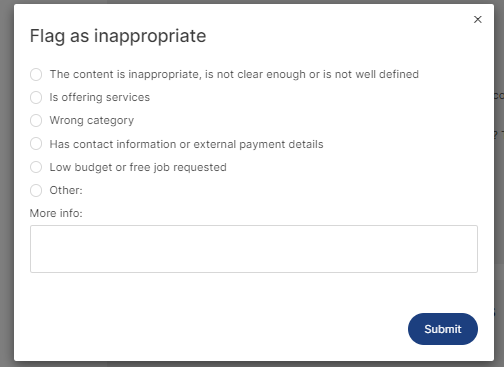Image resolution: width=504 pixels, height=367 pixels.
Task: Pick the "Has contact information" radio circle
Action: [36, 144]
